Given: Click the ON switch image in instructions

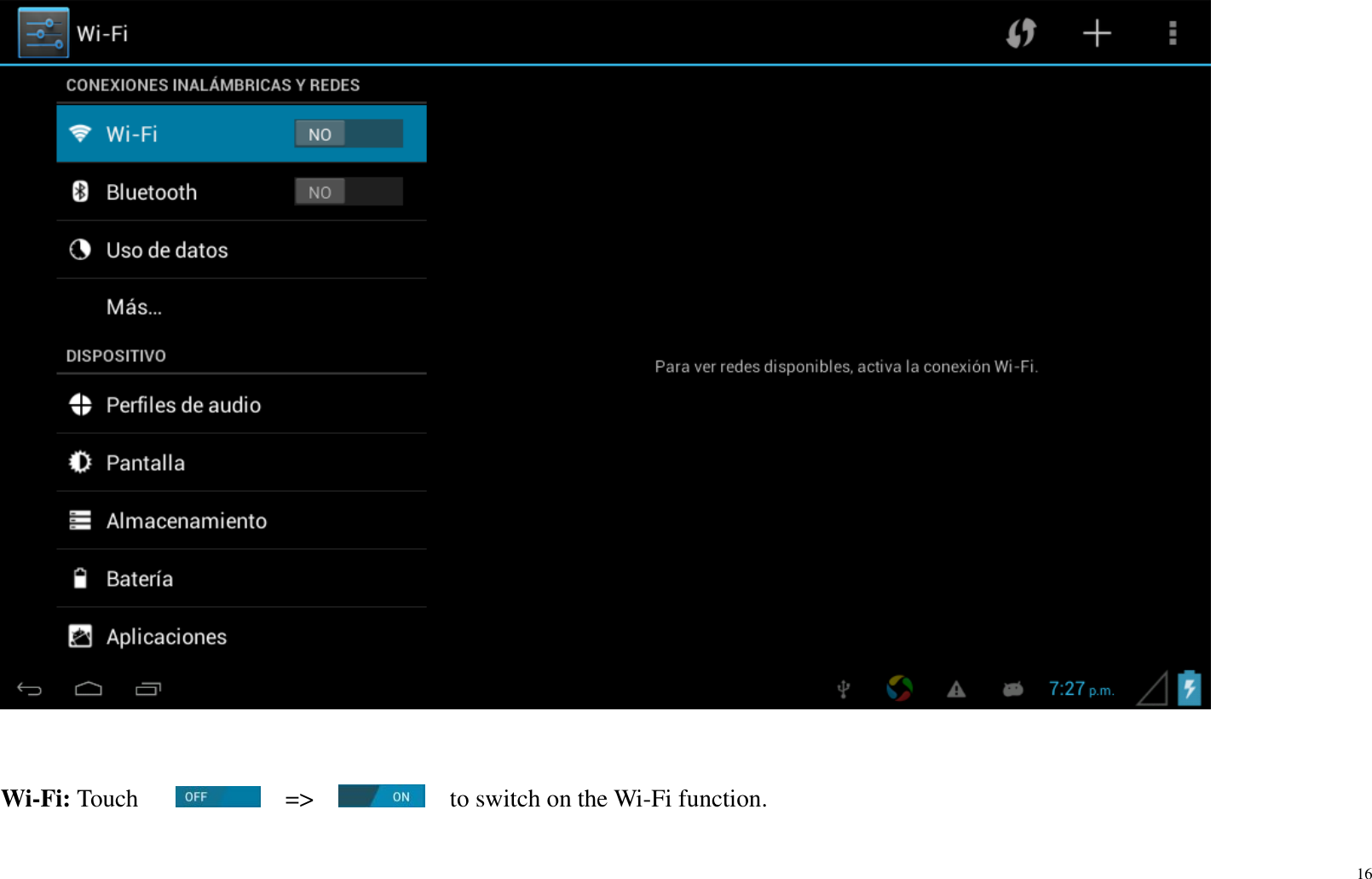Looking at the screenshot, I should pos(382,796).
